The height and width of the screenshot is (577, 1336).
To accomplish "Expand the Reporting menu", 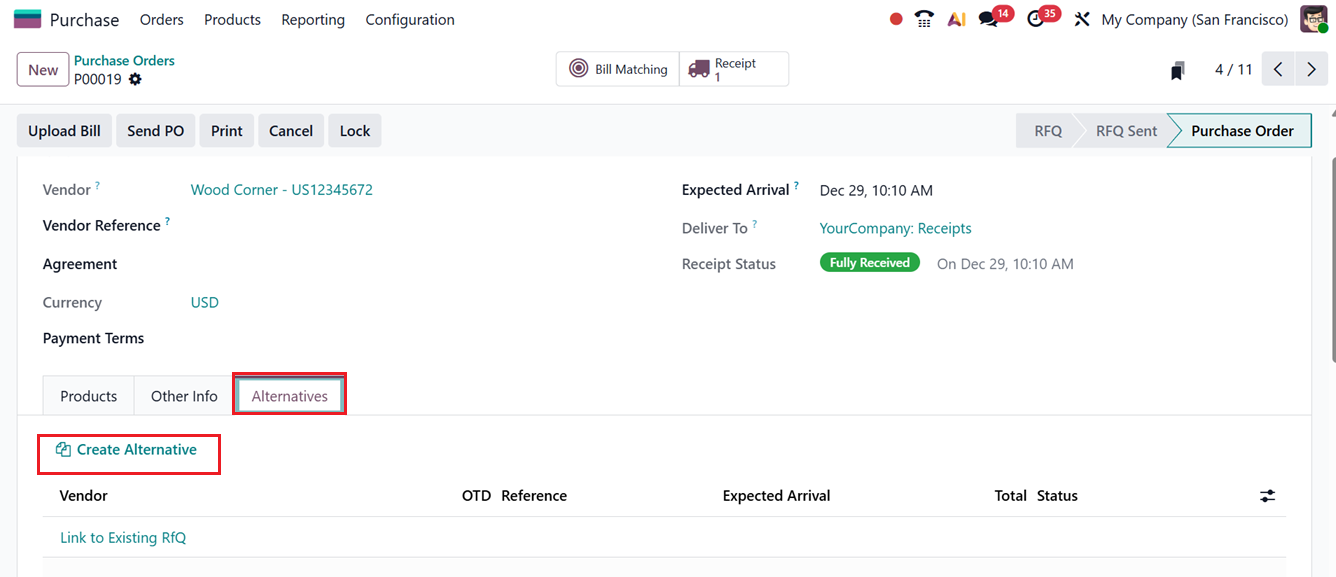I will tap(313, 20).
